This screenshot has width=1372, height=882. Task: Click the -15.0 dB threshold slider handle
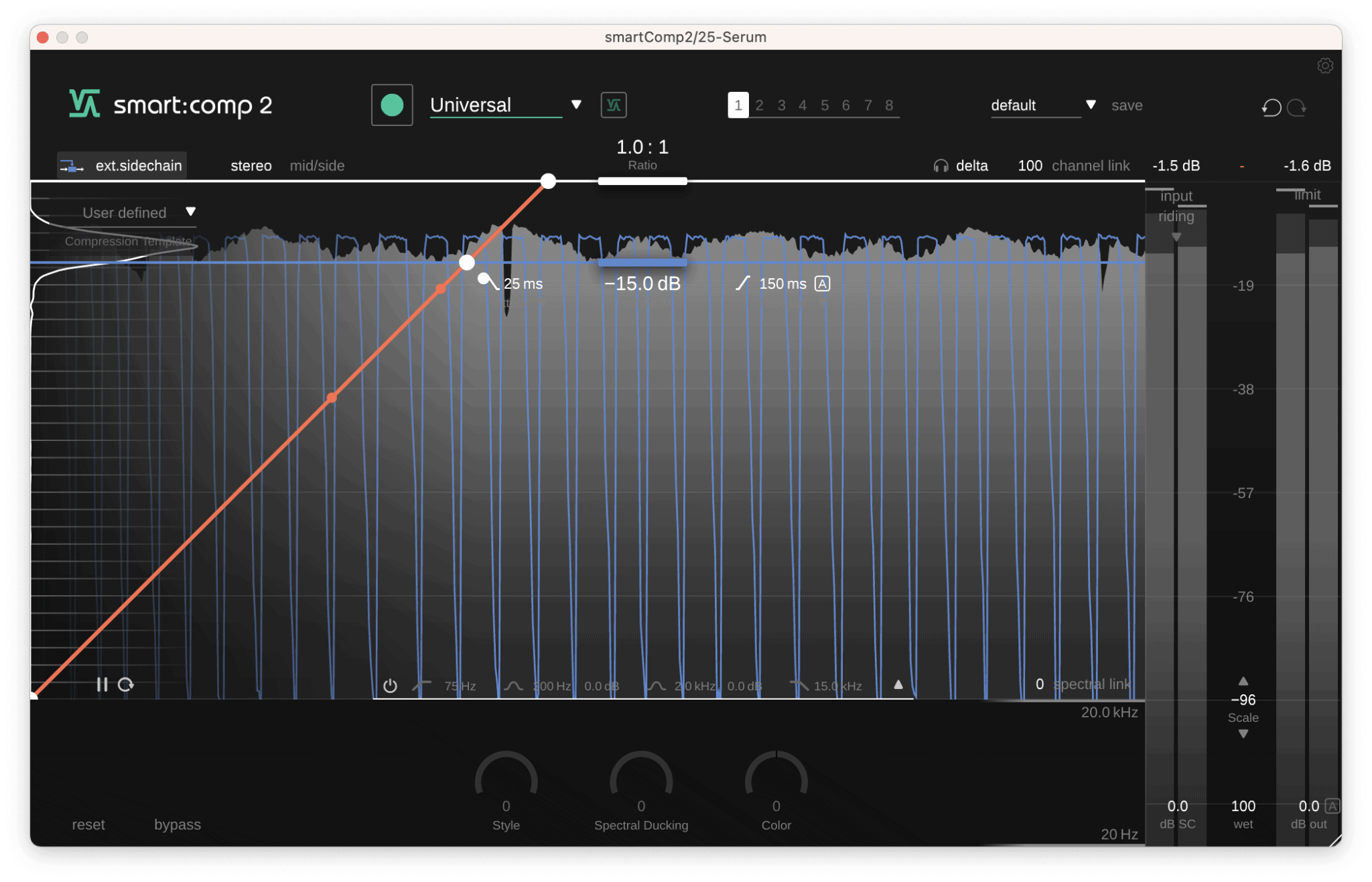(x=641, y=262)
